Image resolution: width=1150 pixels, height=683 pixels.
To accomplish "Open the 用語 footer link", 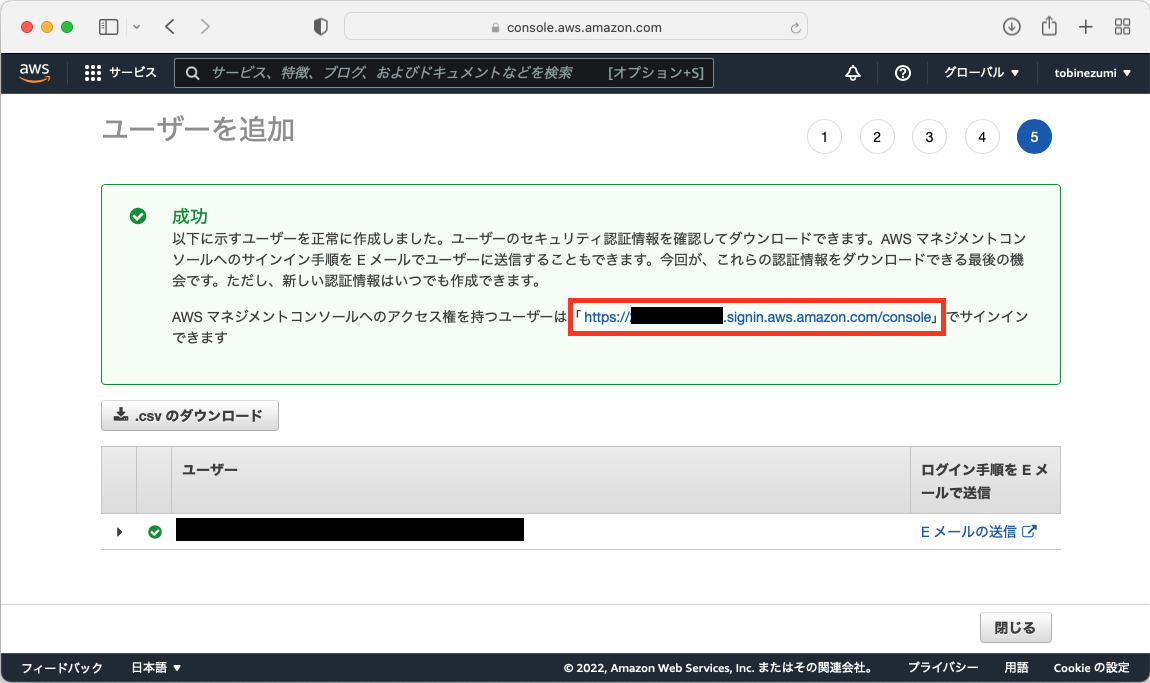I will [1016, 668].
